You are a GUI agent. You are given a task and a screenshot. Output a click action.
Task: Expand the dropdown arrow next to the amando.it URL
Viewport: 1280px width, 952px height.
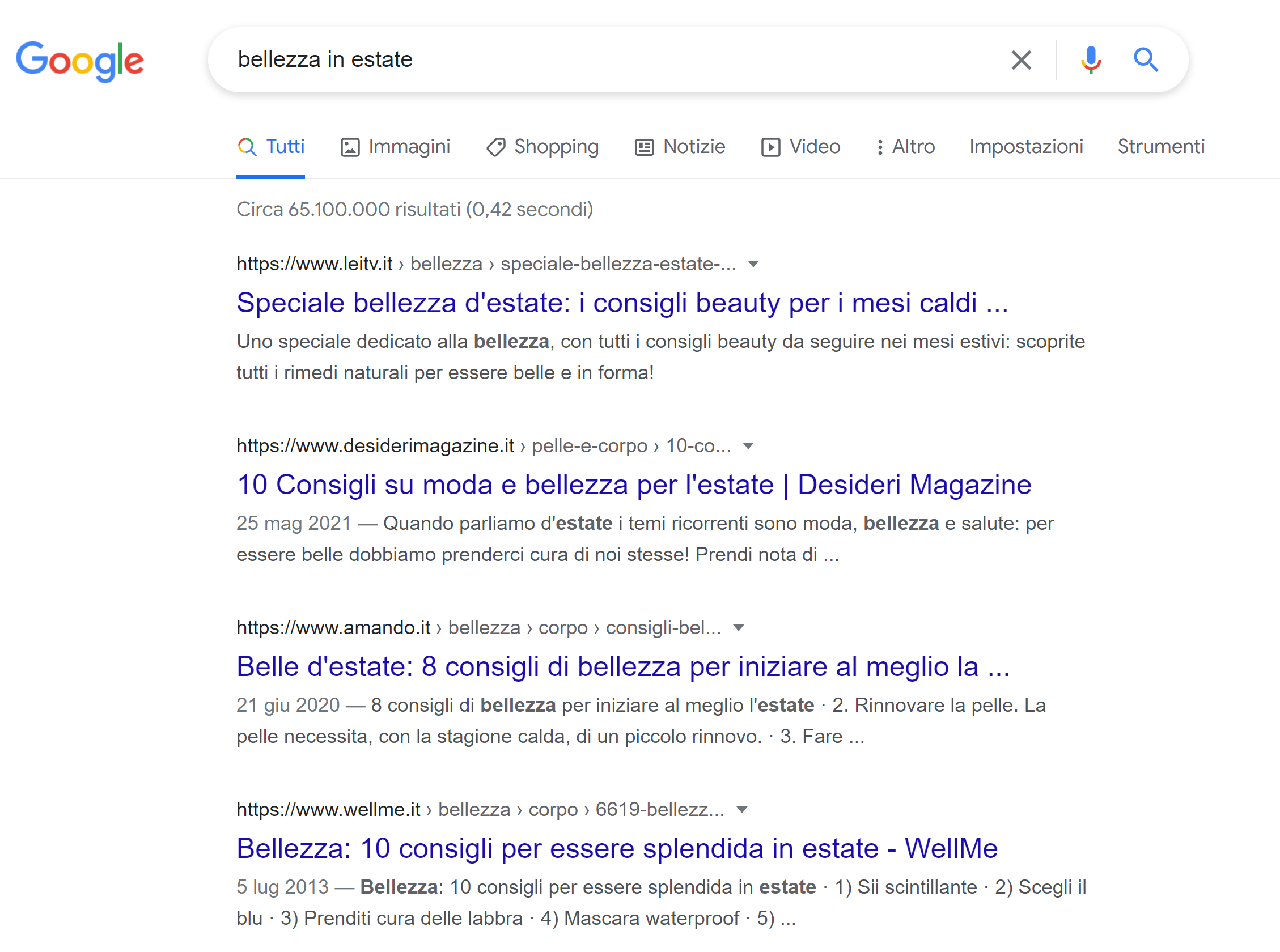pyautogui.click(x=738, y=628)
